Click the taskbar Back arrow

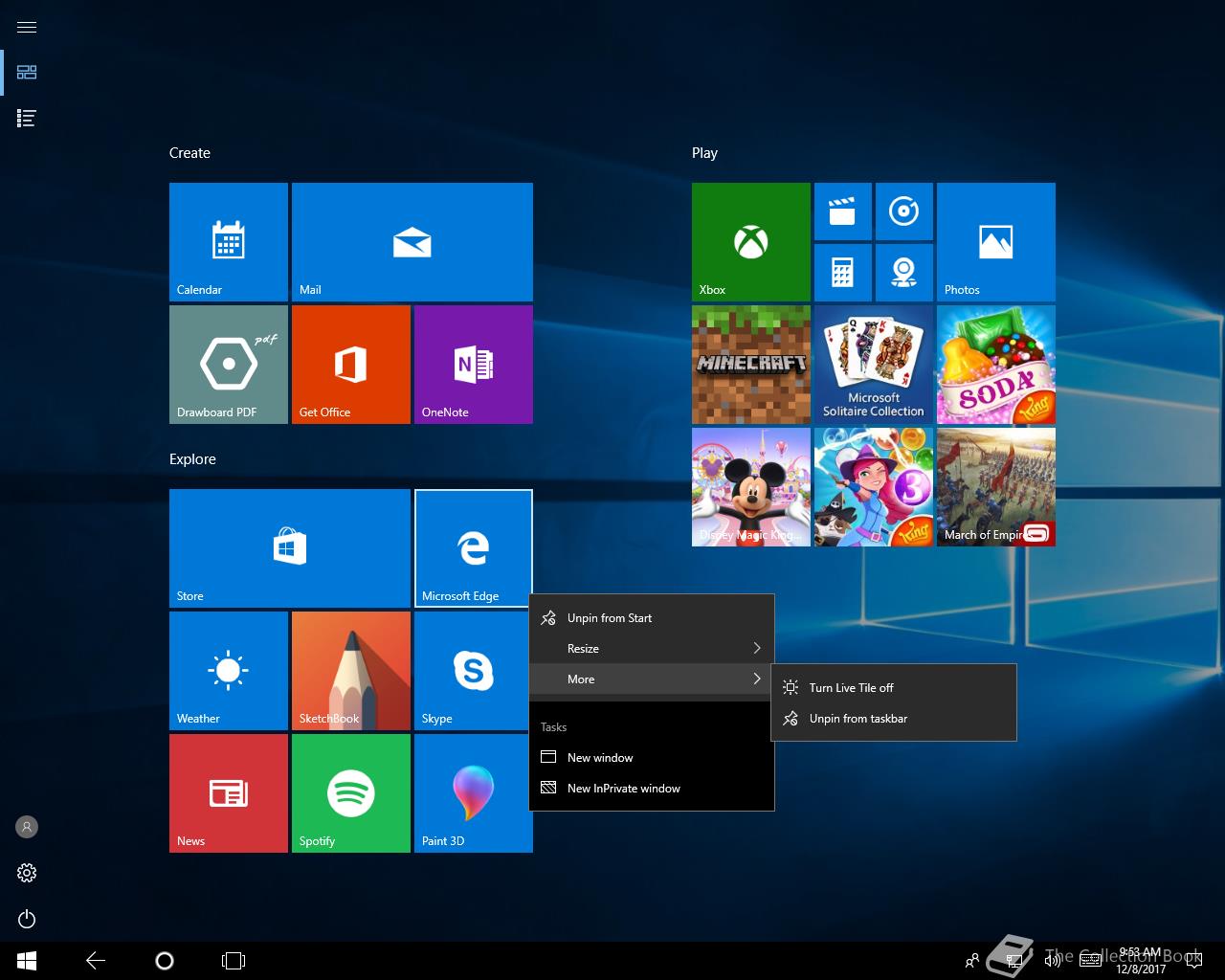tap(96, 961)
